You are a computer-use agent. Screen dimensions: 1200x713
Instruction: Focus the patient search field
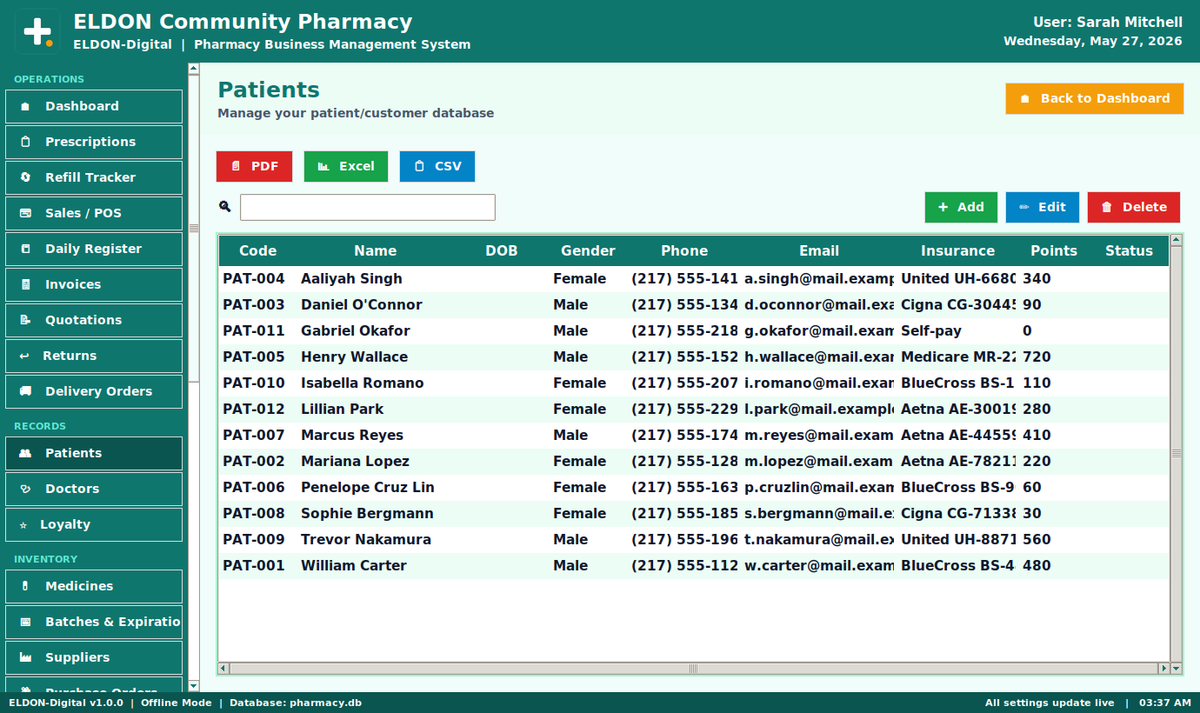tap(367, 207)
